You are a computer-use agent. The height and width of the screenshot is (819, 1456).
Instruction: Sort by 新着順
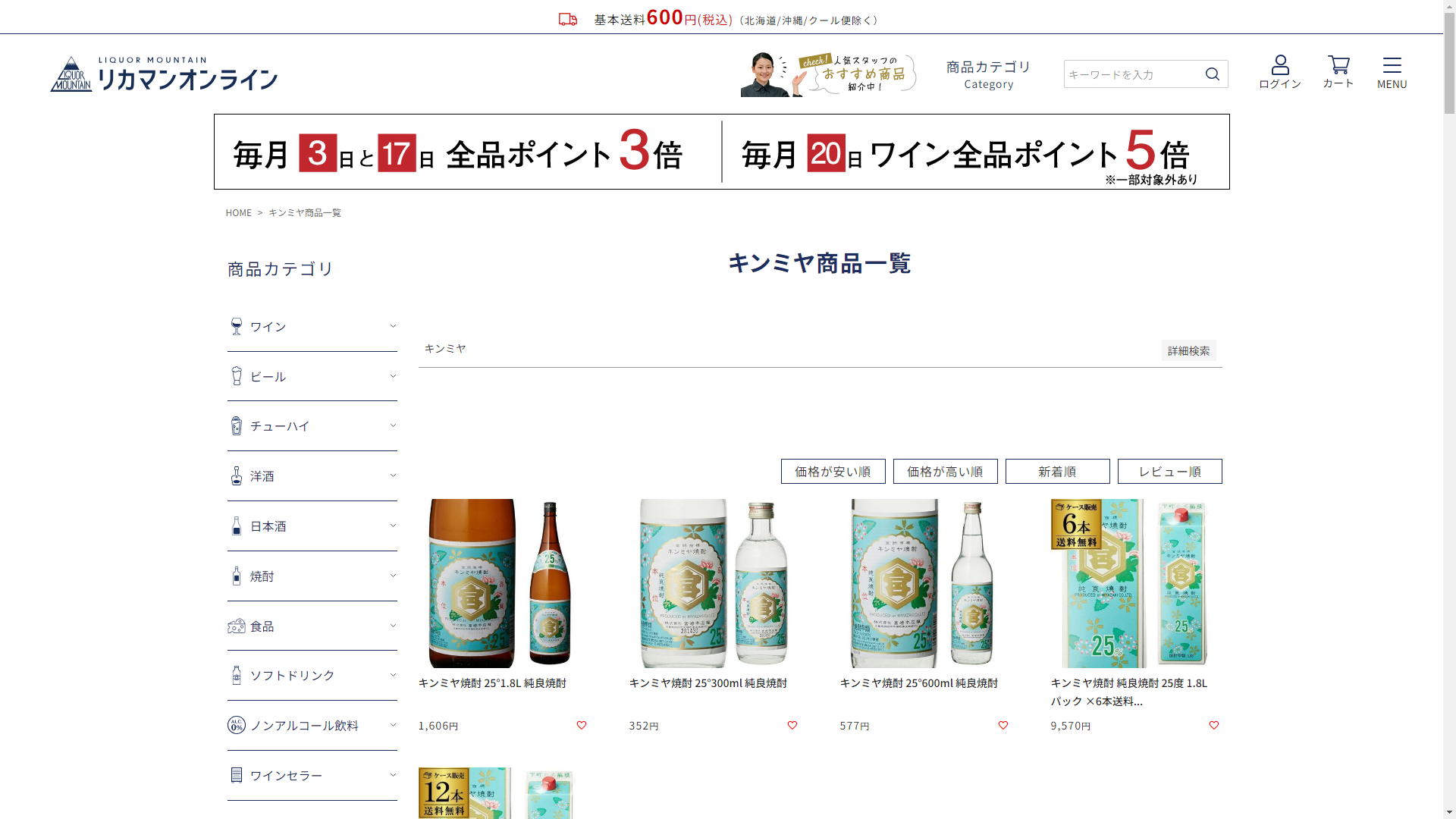(x=1058, y=472)
